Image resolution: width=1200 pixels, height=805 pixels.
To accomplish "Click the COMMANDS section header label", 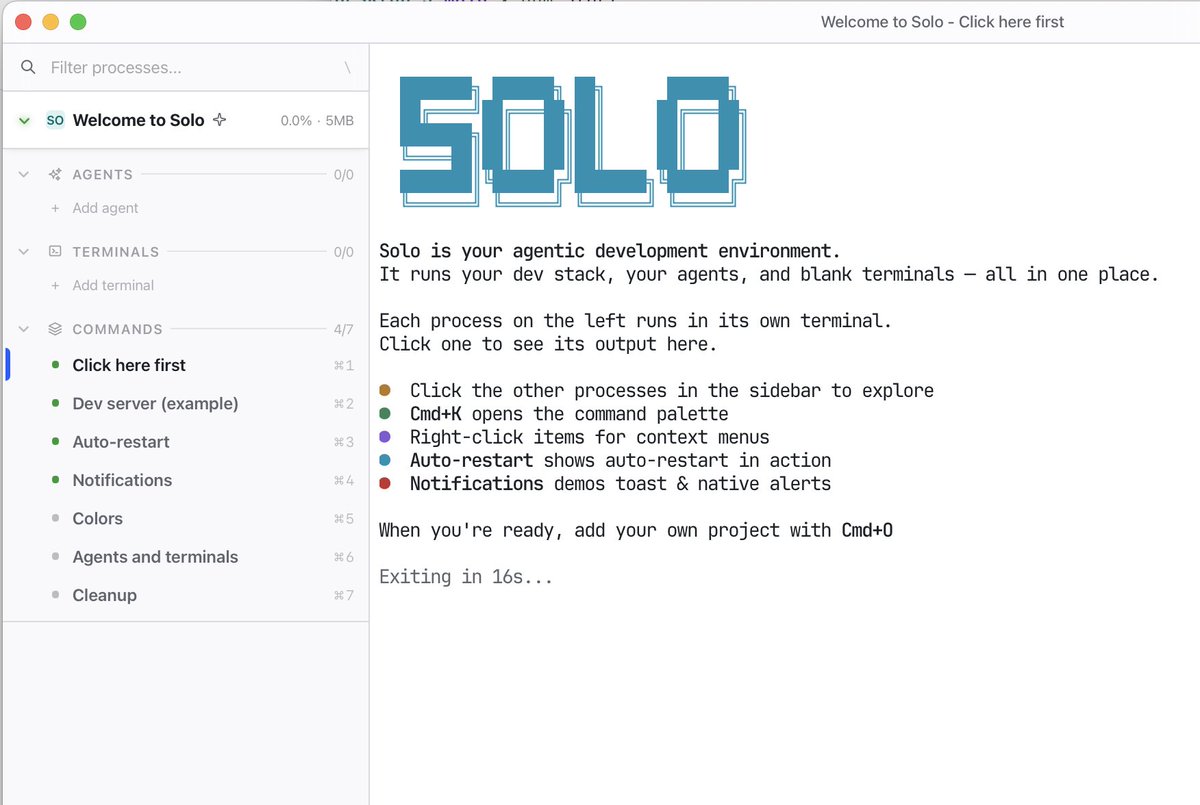I will point(117,329).
